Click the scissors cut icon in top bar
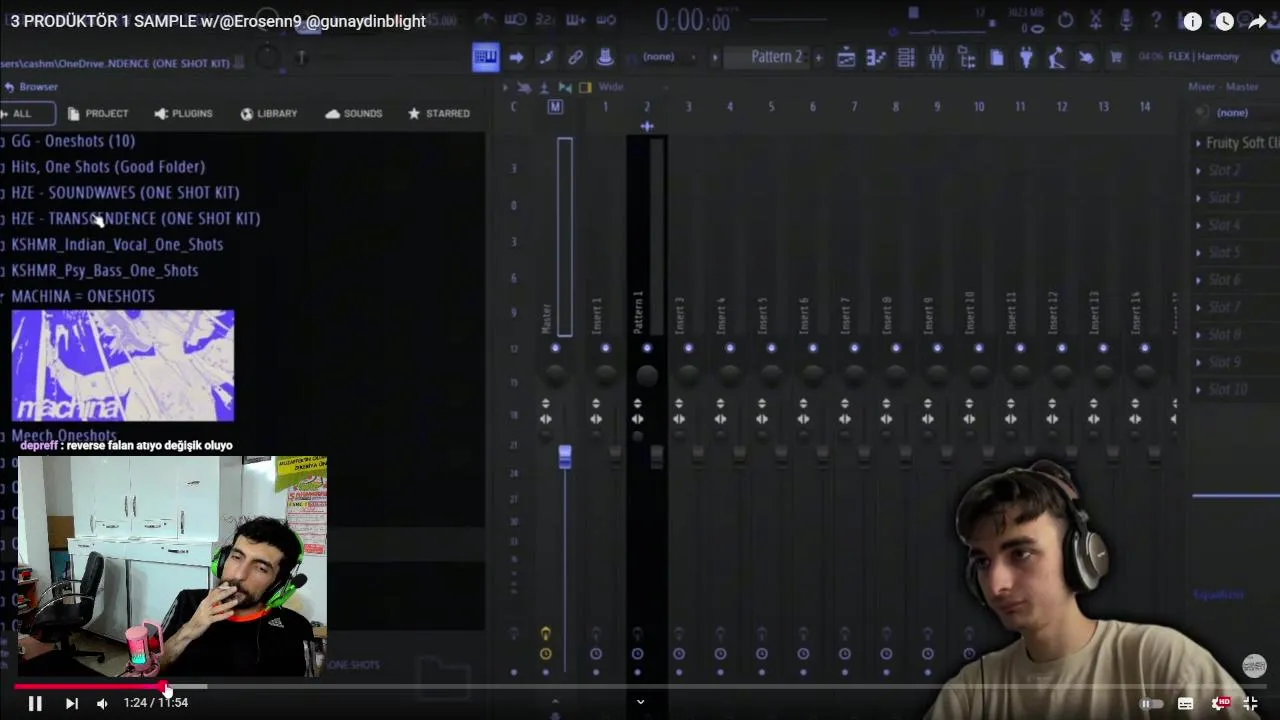The width and height of the screenshot is (1280, 720). point(1096,20)
